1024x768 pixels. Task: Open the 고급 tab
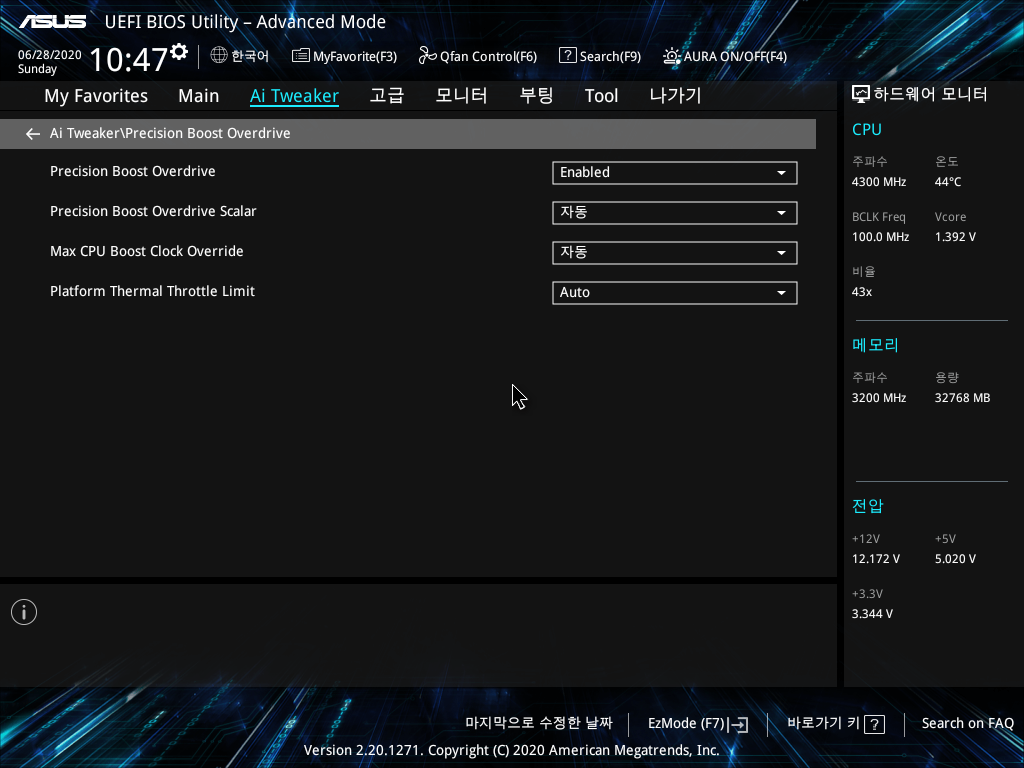[x=387, y=96]
